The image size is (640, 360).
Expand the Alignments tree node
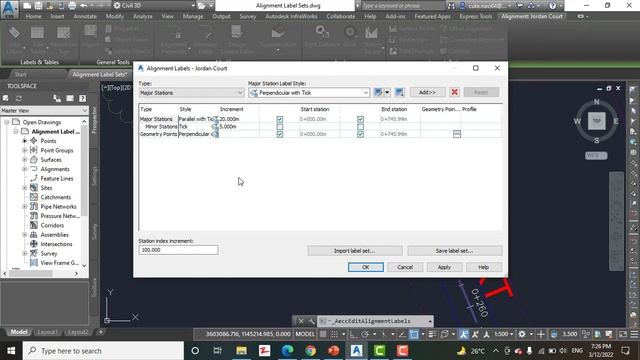click(24, 169)
